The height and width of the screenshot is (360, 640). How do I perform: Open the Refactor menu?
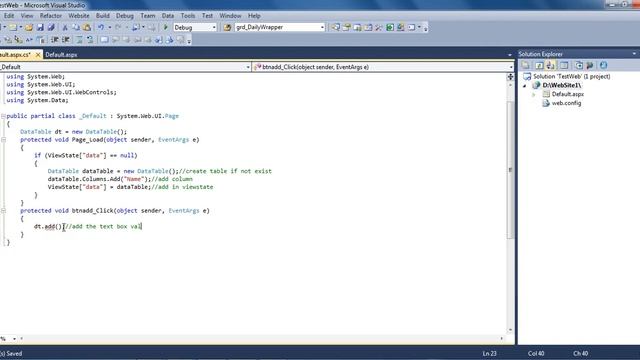coord(51,16)
